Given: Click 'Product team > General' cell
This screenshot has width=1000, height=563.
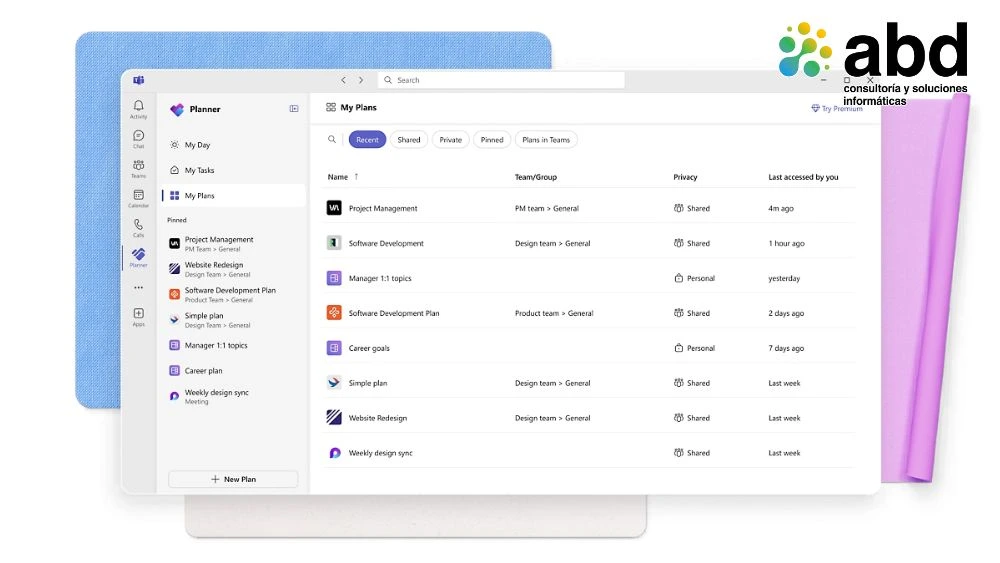Looking at the screenshot, I should [554, 313].
